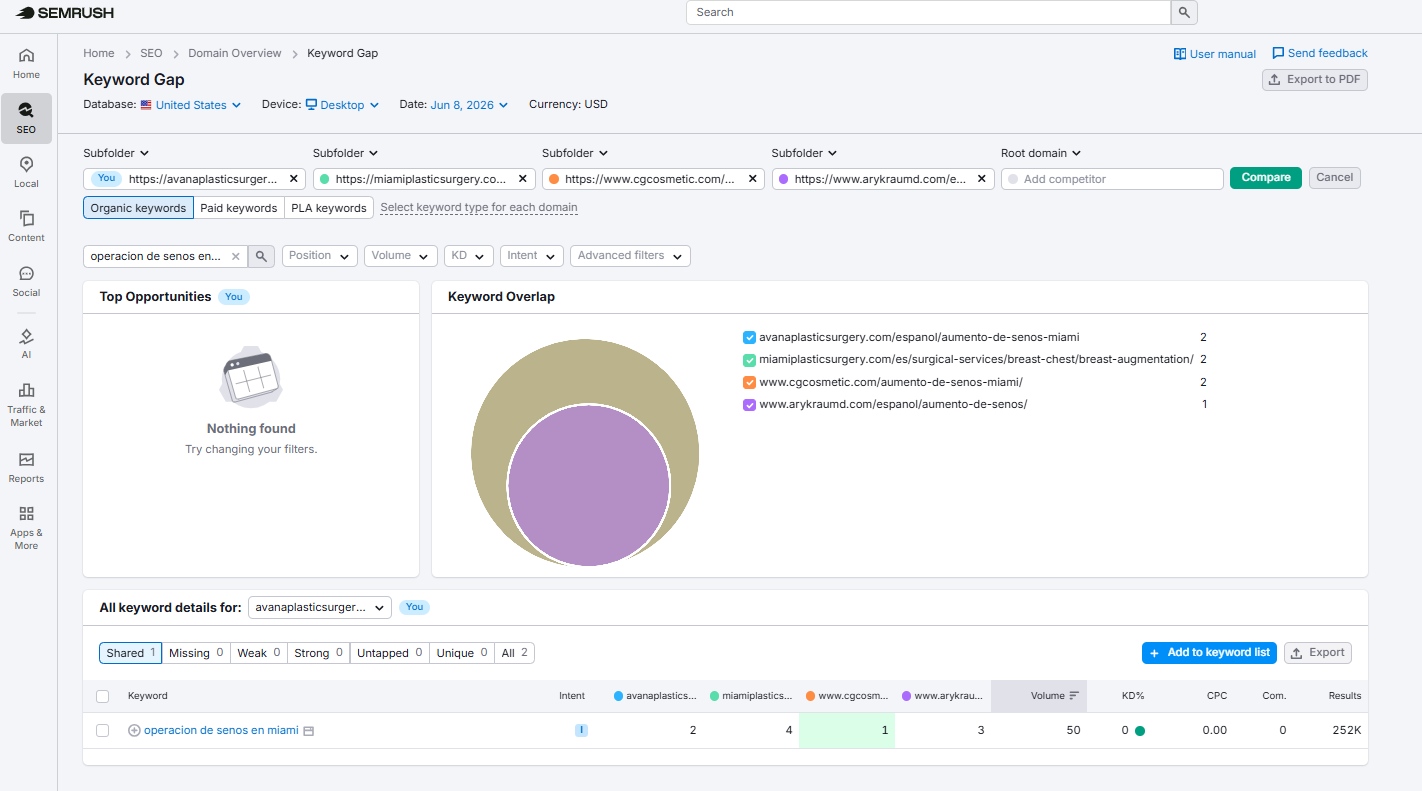The height and width of the screenshot is (791, 1422).
Task: Remove the cgcosmetic domain with X
Action: pos(752,179)
